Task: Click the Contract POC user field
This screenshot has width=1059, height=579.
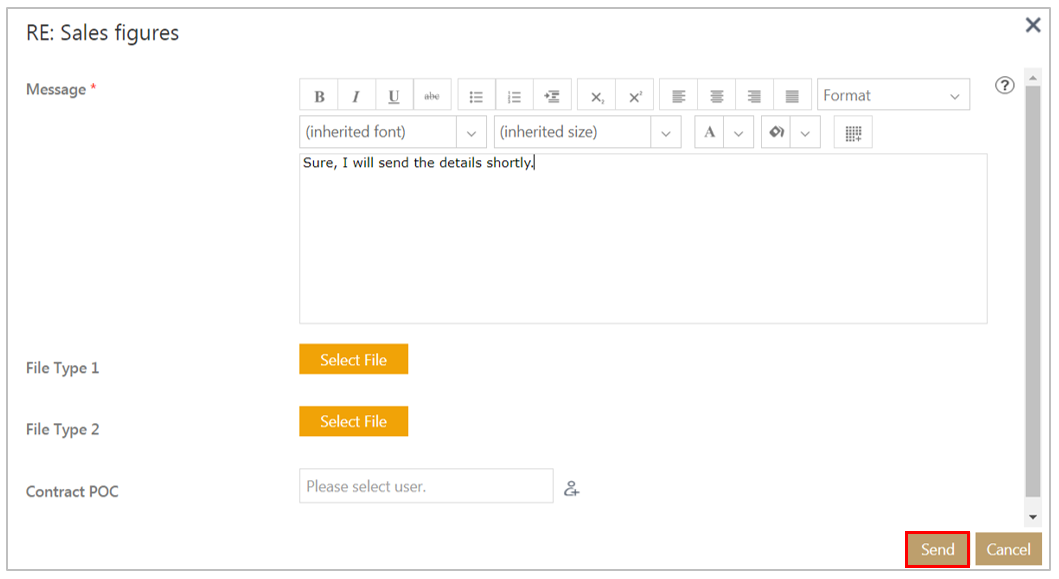Action: click(x=426, y=487)
